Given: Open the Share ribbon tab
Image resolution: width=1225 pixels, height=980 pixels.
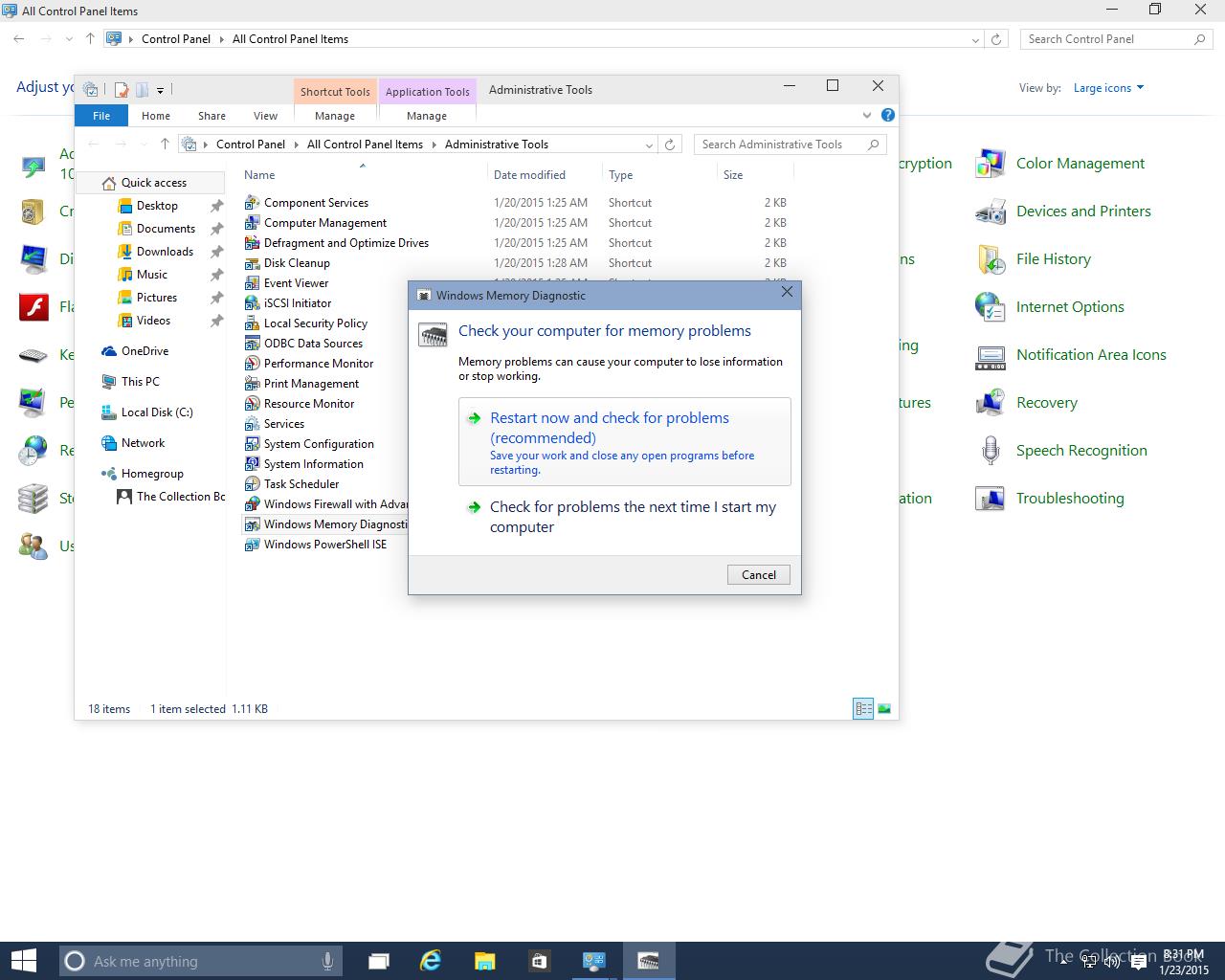Looking at the screenshot, I should click(212, 116).
